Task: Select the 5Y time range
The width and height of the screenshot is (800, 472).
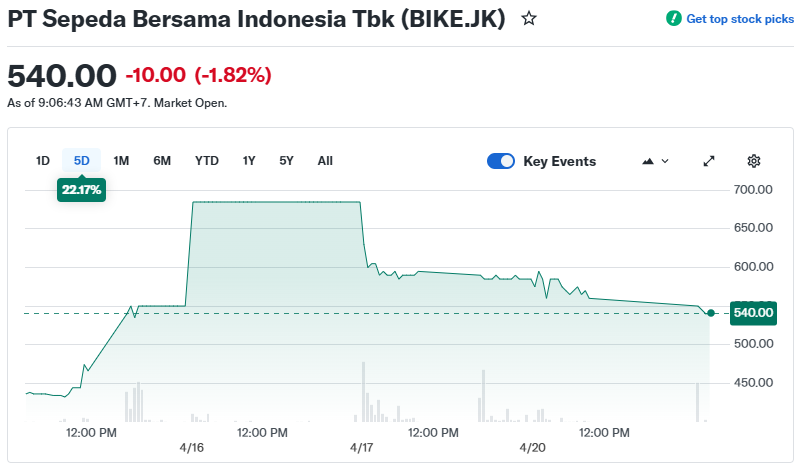Action: click(287, 161)
